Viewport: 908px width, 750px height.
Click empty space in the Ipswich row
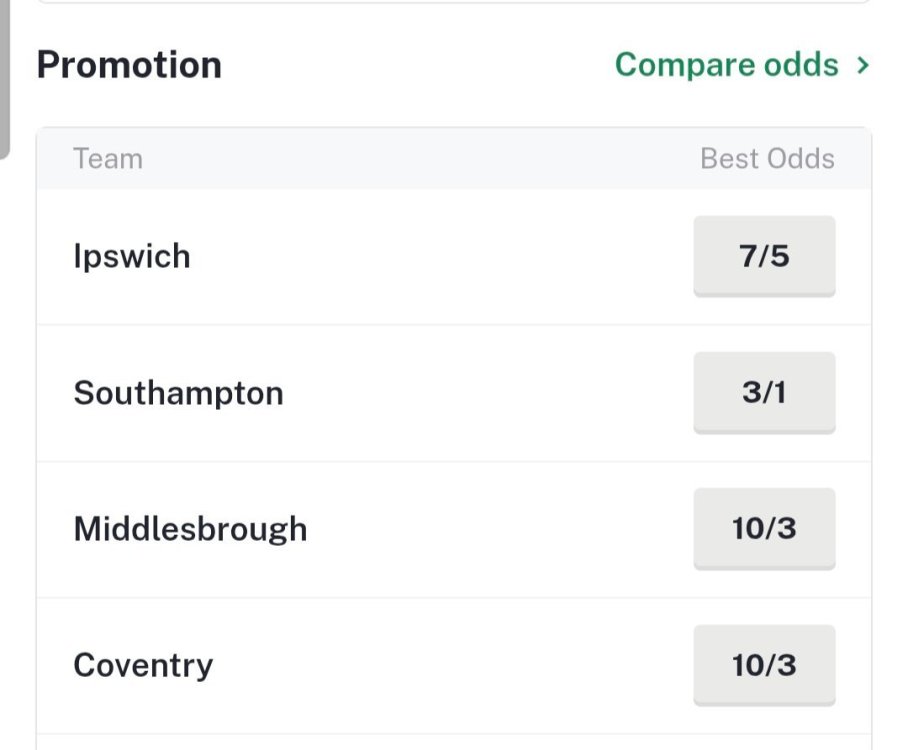450,256
